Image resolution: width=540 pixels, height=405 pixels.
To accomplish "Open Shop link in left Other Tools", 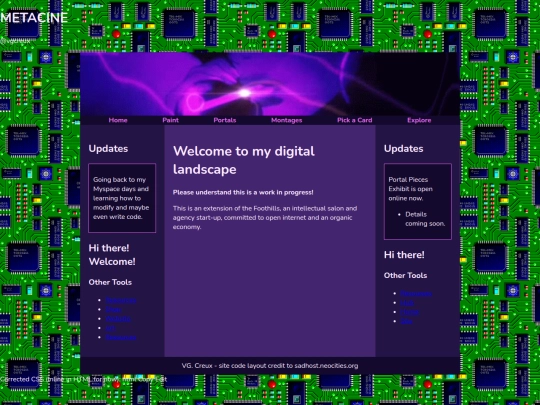I will (x=113, y=309).
